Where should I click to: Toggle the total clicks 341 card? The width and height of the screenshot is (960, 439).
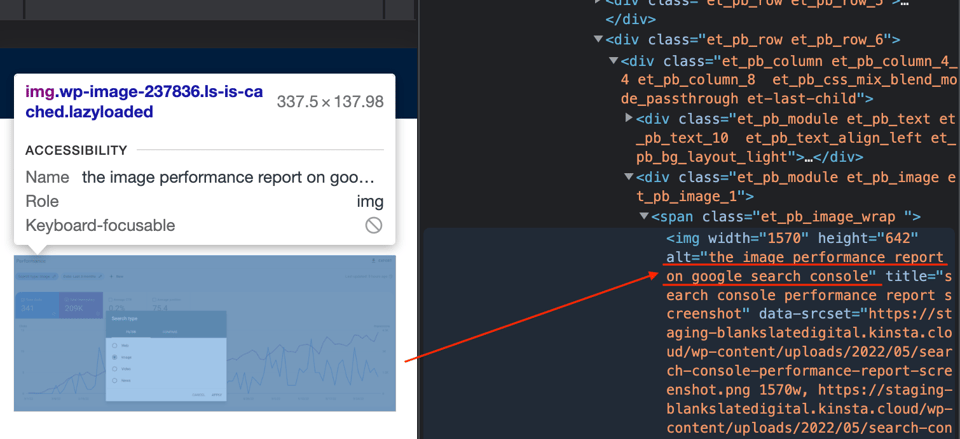coord(37,305)
